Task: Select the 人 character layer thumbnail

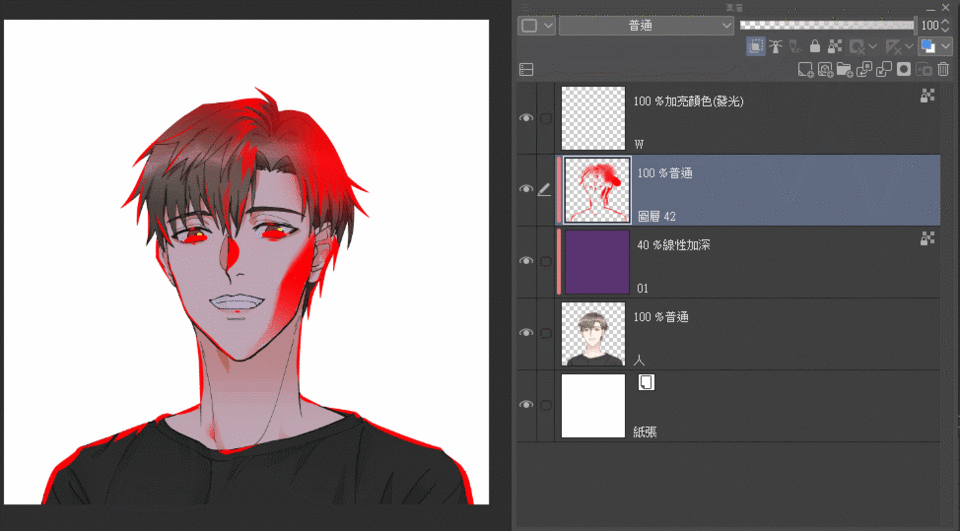Action: (x=593, y=334)
